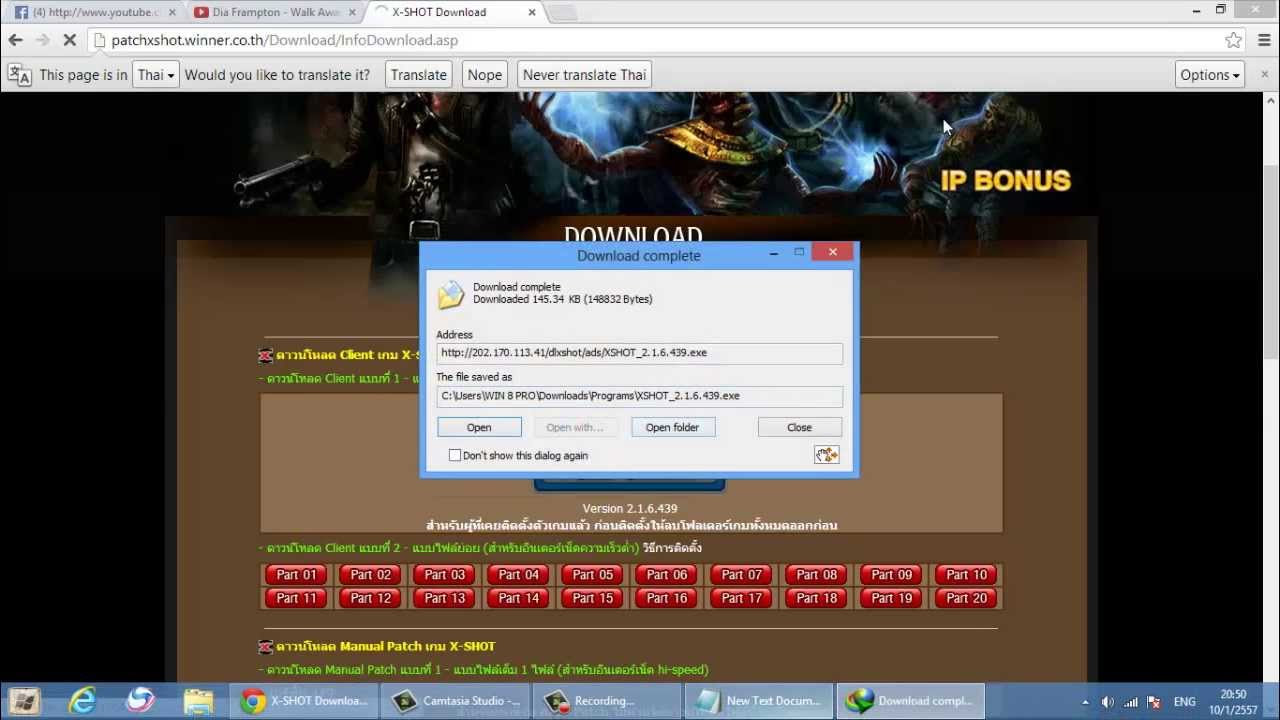The height and width of the screenshot is (720, 1280).
Task: Click the Part 01 download button
Action: tap(296, 575)
